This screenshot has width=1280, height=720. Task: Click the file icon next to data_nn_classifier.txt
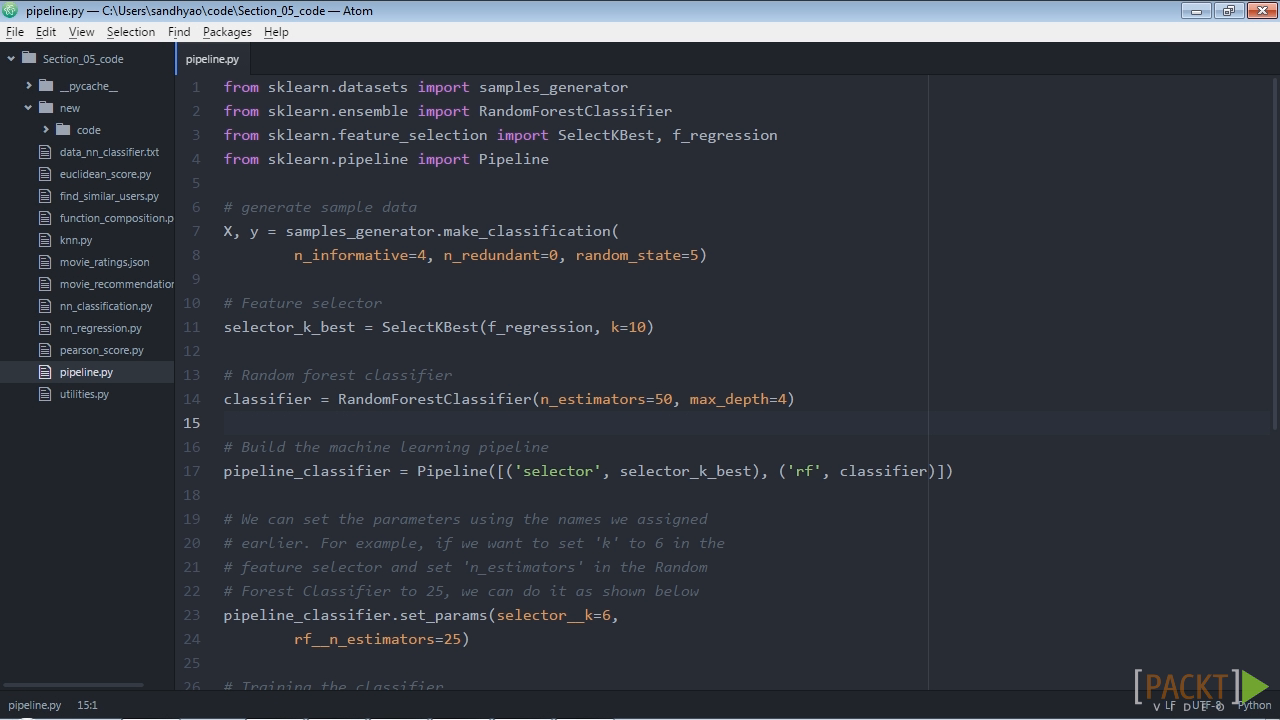(44, 152)
